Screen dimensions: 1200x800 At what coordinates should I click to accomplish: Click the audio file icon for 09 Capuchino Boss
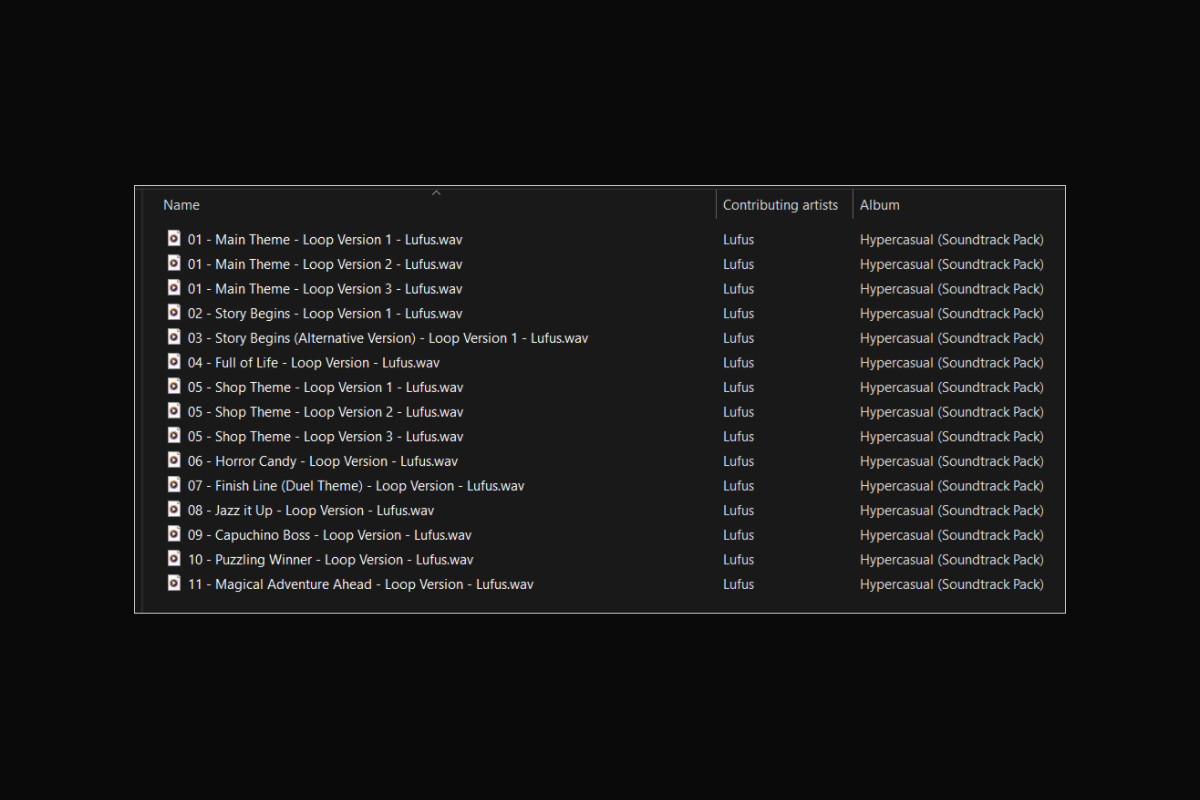pyautogui.click(x=174, y=535)
